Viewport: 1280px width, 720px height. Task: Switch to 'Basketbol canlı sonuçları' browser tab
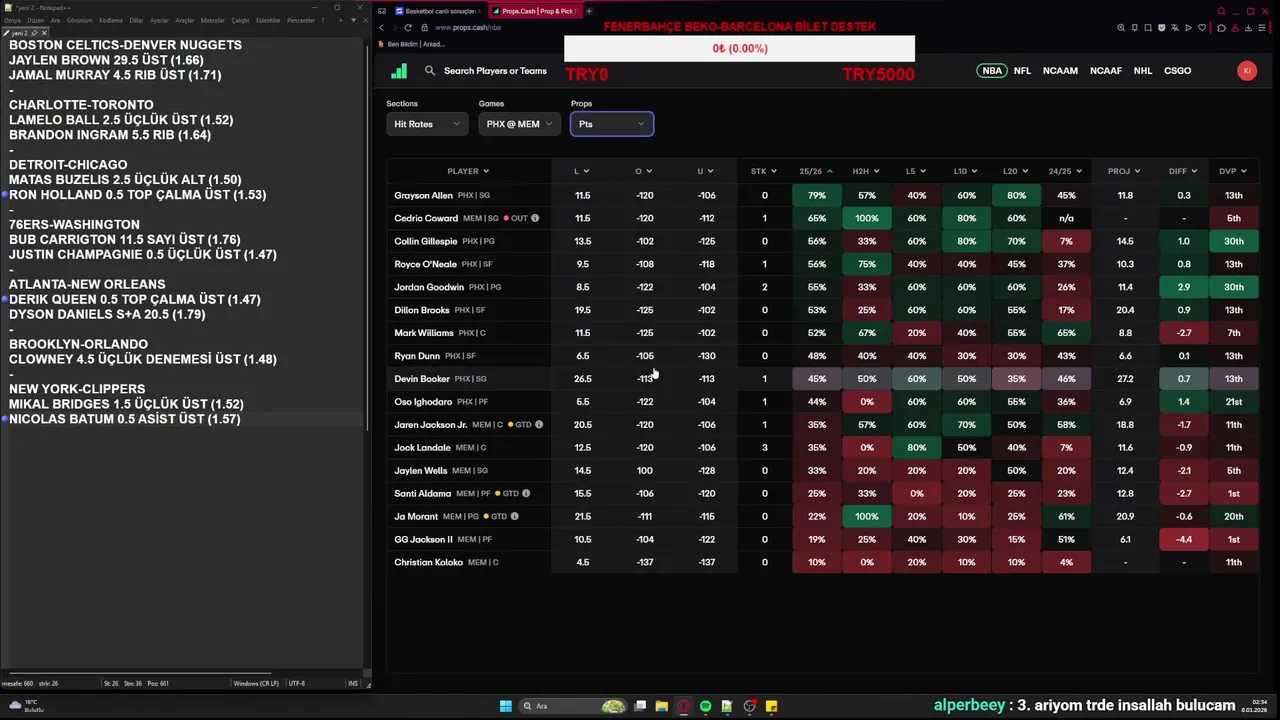click(437, 11)
